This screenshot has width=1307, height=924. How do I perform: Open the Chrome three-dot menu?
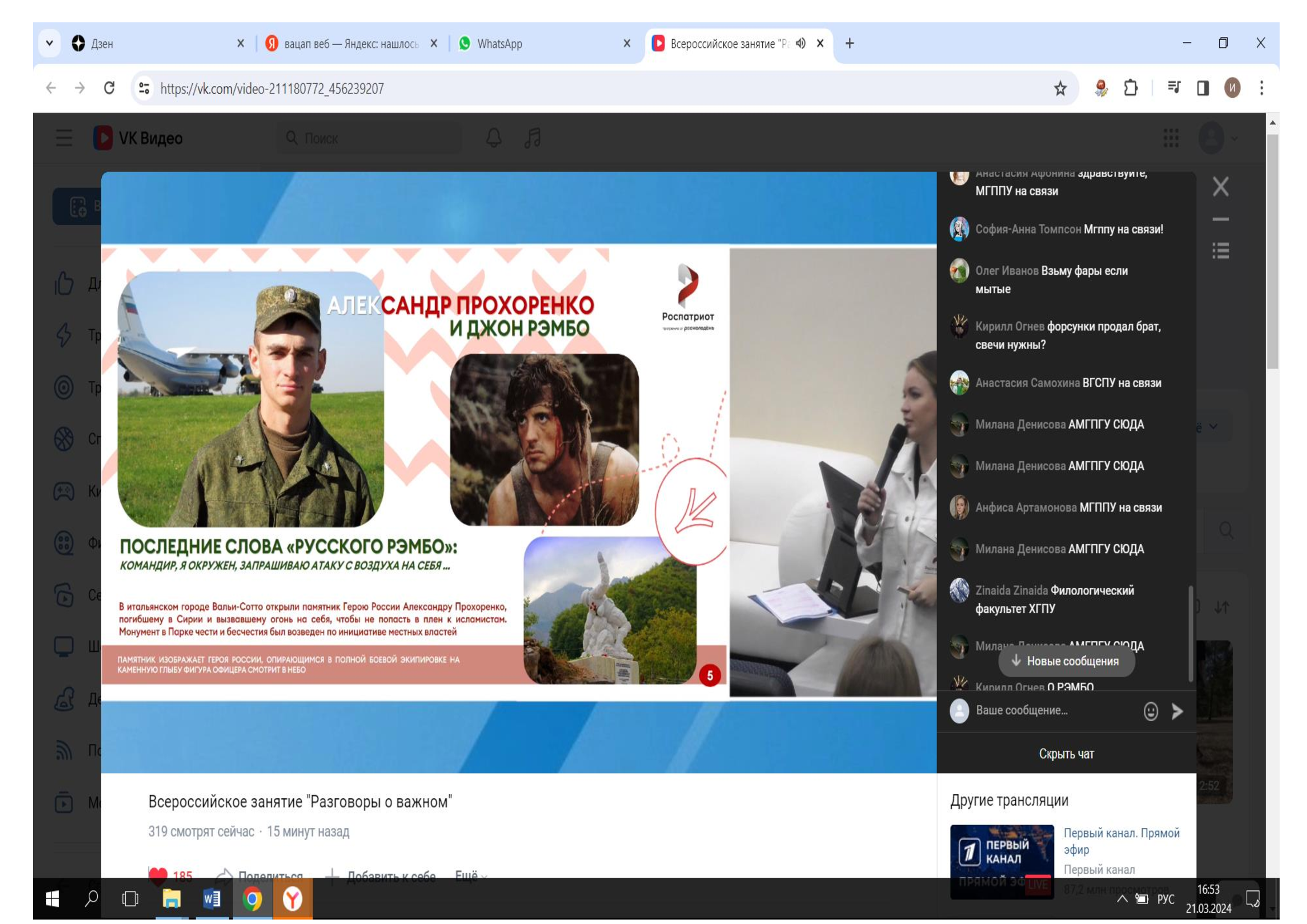coord(1262,88)
